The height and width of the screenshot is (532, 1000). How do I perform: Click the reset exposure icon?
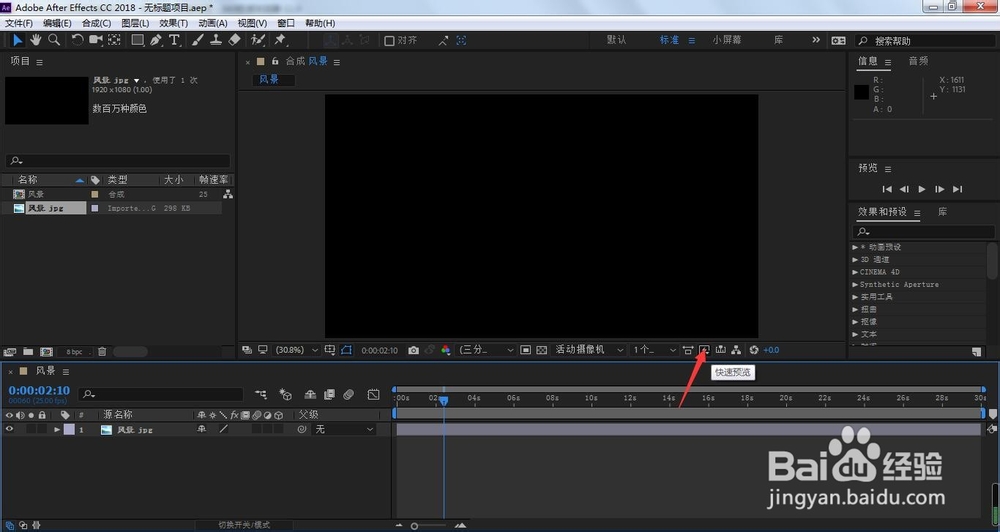(x=754, y=350)
